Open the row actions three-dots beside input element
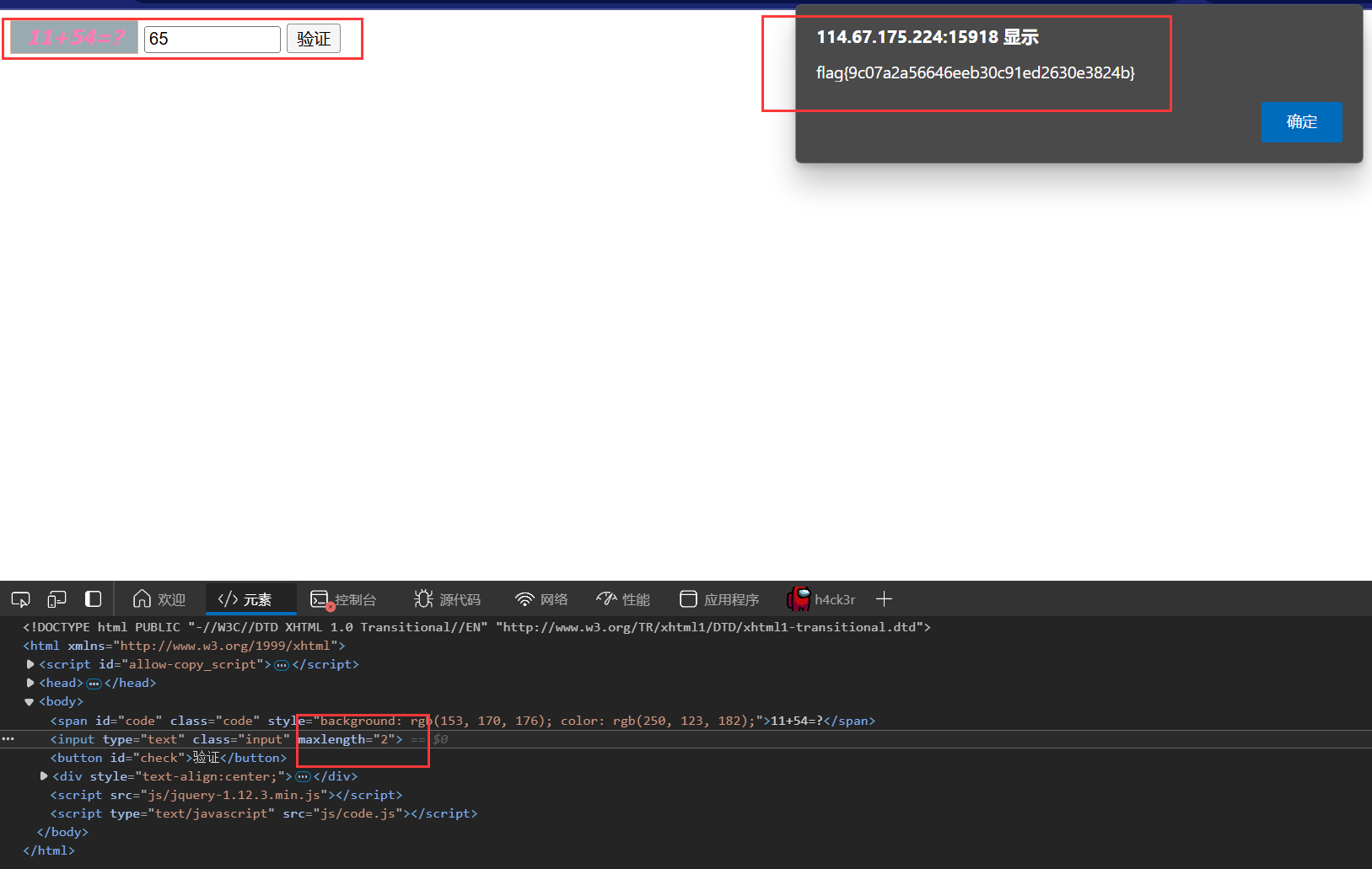This screenshot has height=869, width=1372. coord(8,738)
